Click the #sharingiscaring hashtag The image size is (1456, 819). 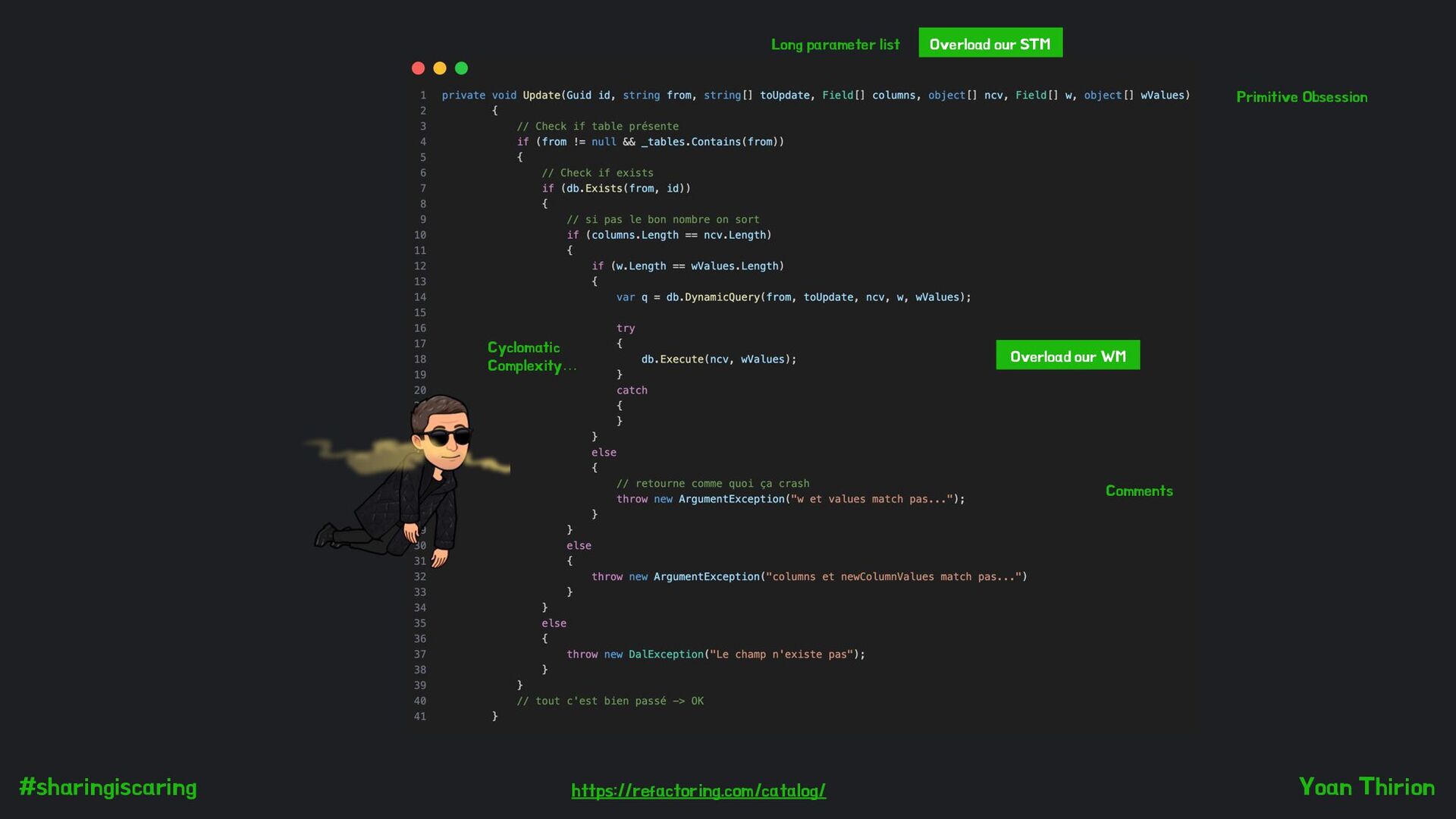click(108, 787)
